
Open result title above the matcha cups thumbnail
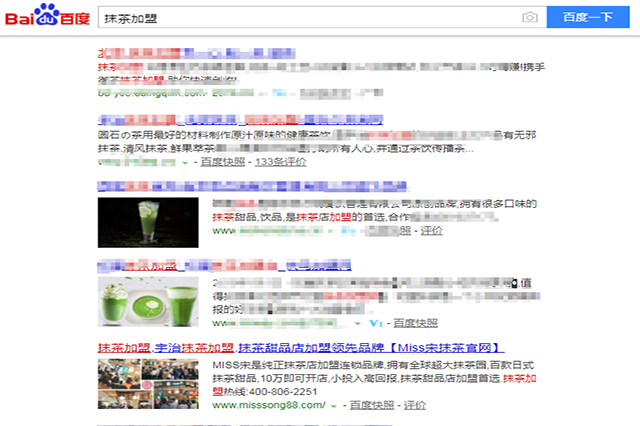224,266
